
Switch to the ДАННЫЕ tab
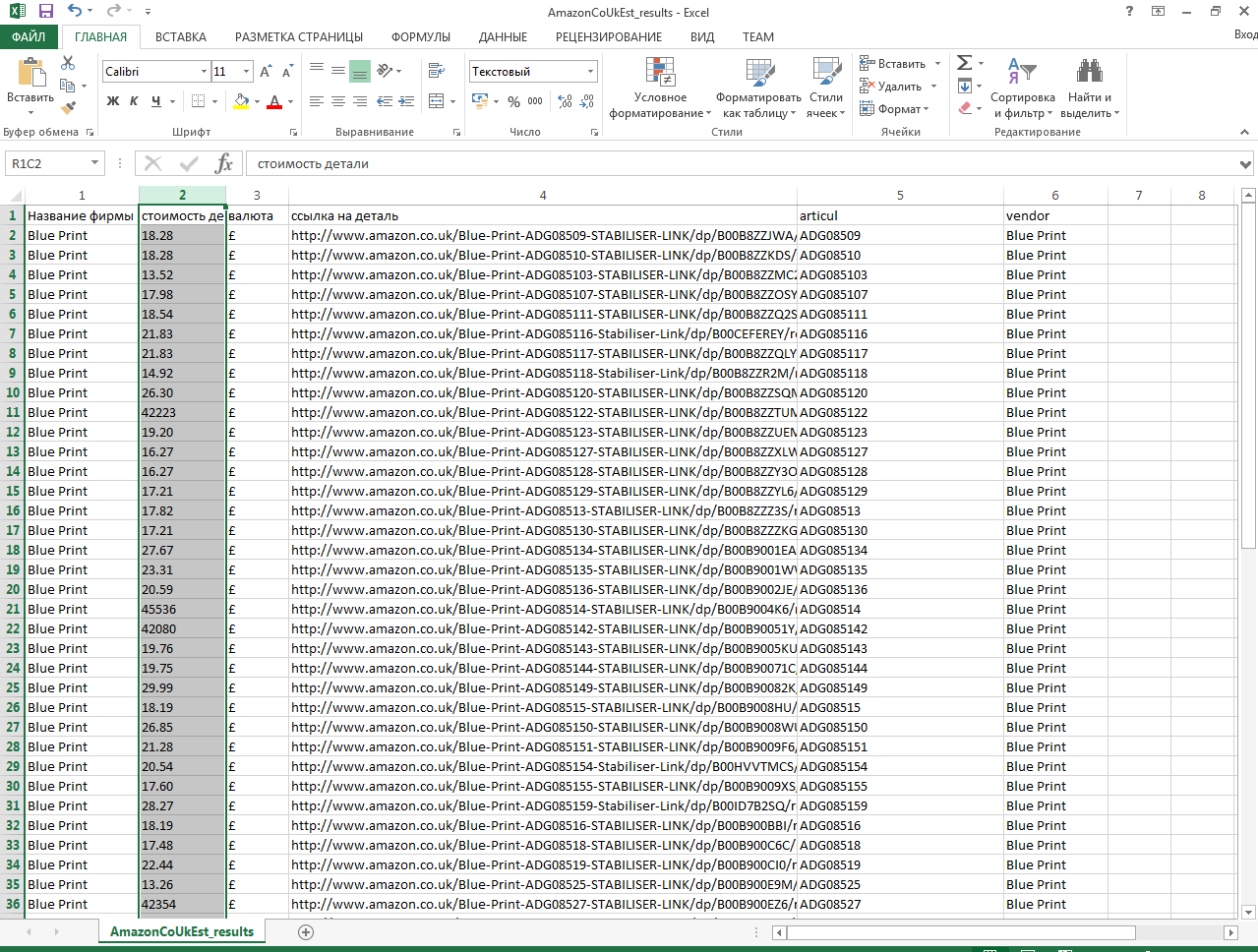click(503, 36)
